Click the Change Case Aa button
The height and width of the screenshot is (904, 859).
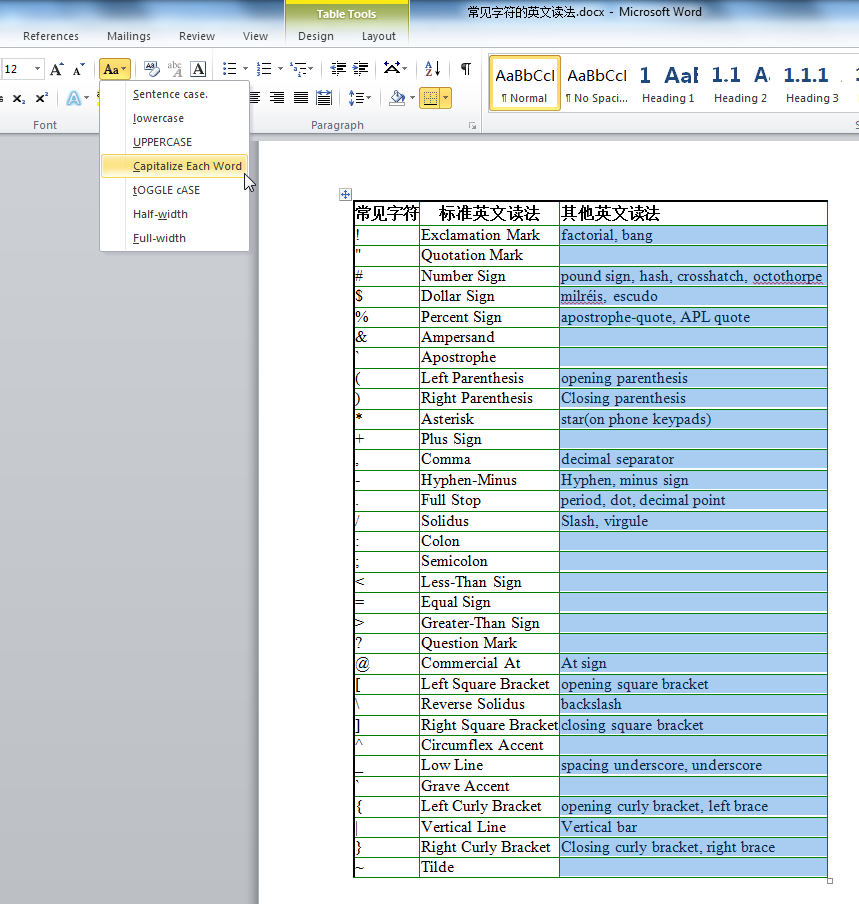[115, 69]
